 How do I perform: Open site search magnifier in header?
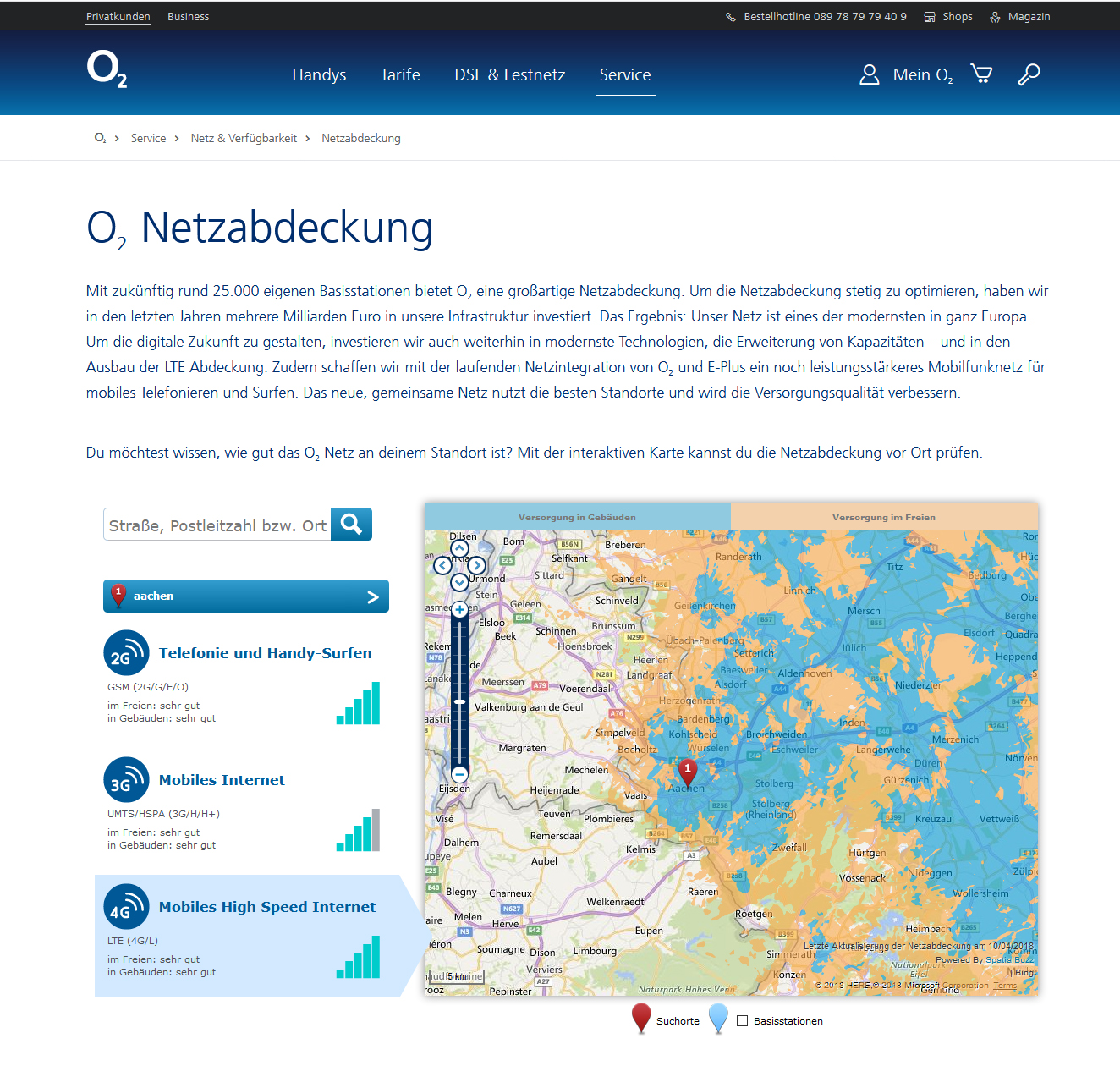tap(1029, 74)
